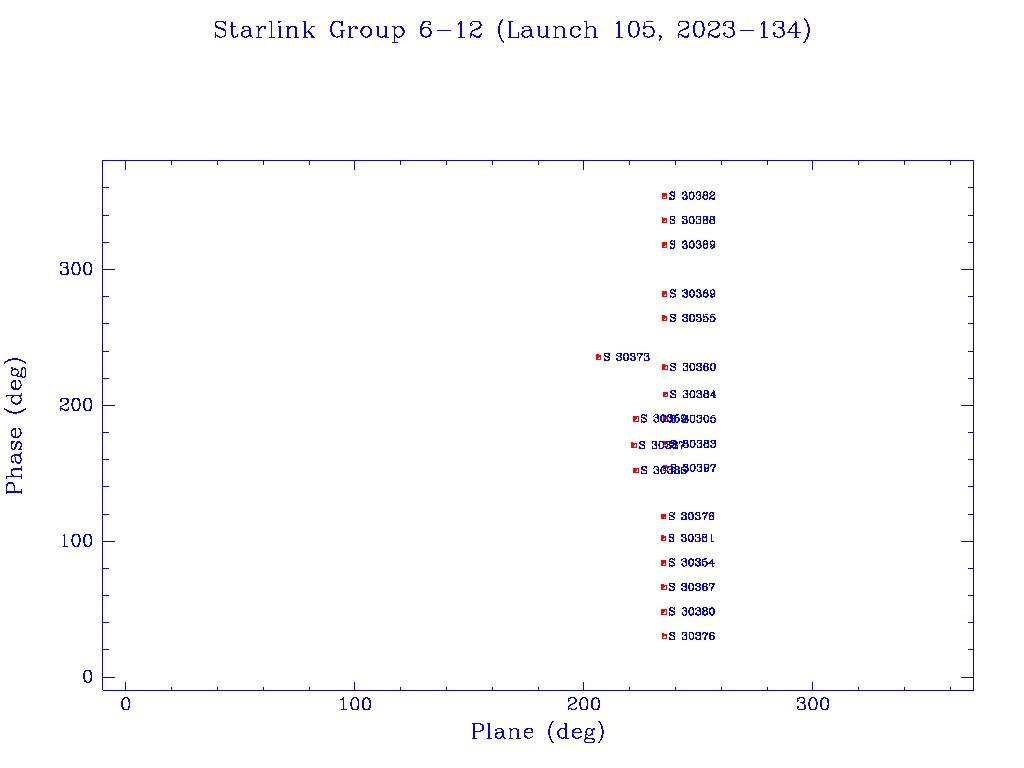This screenshot has width=1024, height=768.
Task: Select the S 30382 satellite label
Action: click(x=692, y=196)
